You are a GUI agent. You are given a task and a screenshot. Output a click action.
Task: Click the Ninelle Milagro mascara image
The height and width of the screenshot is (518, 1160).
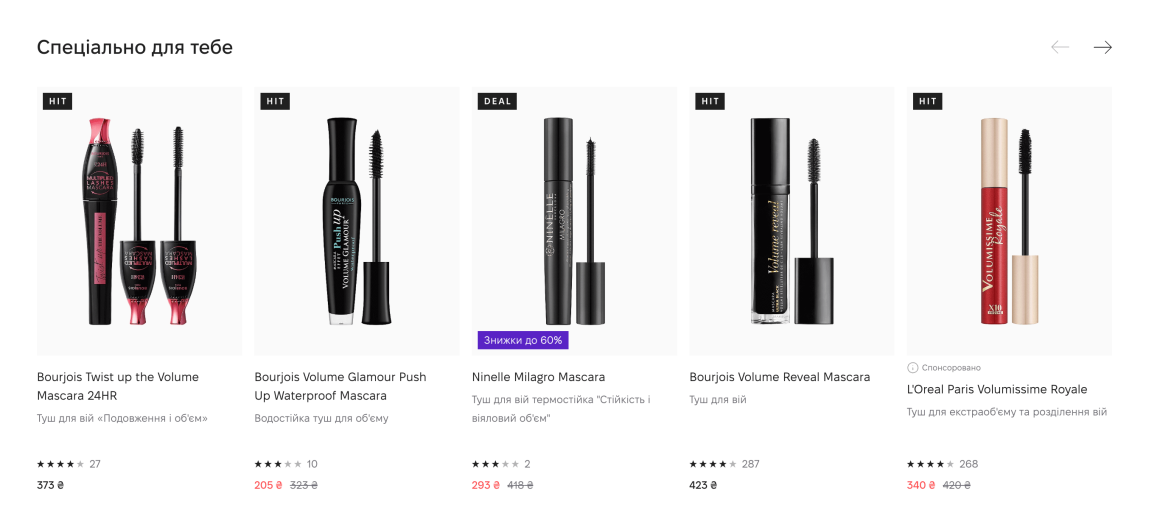coord(574,220)
